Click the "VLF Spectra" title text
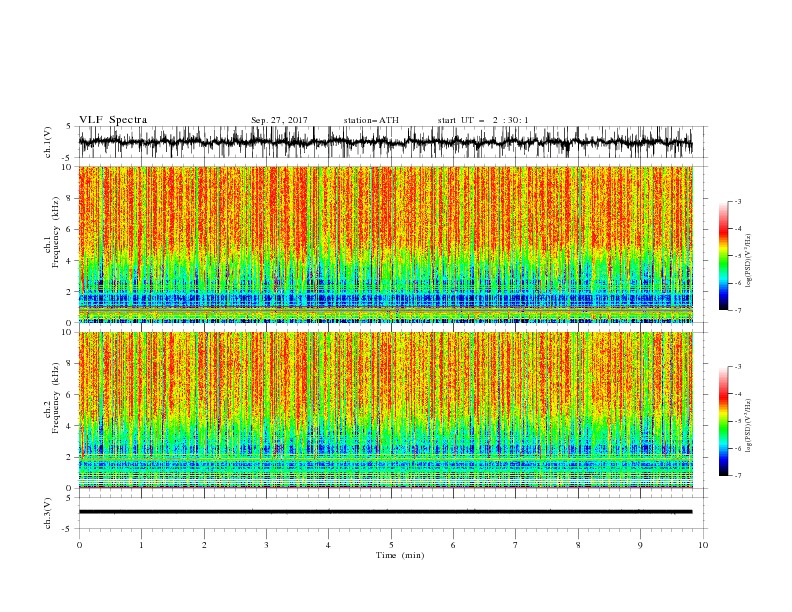This screenshot has width=792, height=612. pyautogui.click(x=113, y=120)
